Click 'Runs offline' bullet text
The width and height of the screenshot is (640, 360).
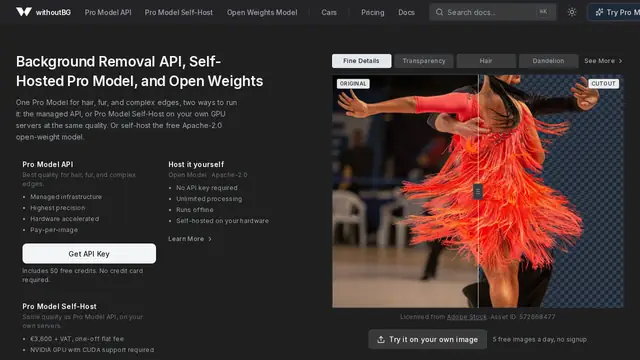195,210
